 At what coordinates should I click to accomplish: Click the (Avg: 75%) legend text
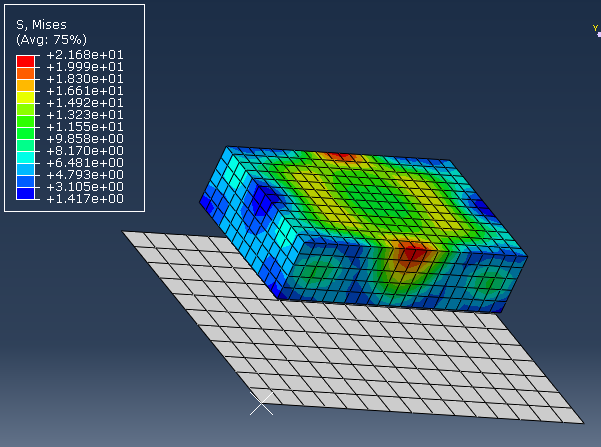click(x=51, y=39)
